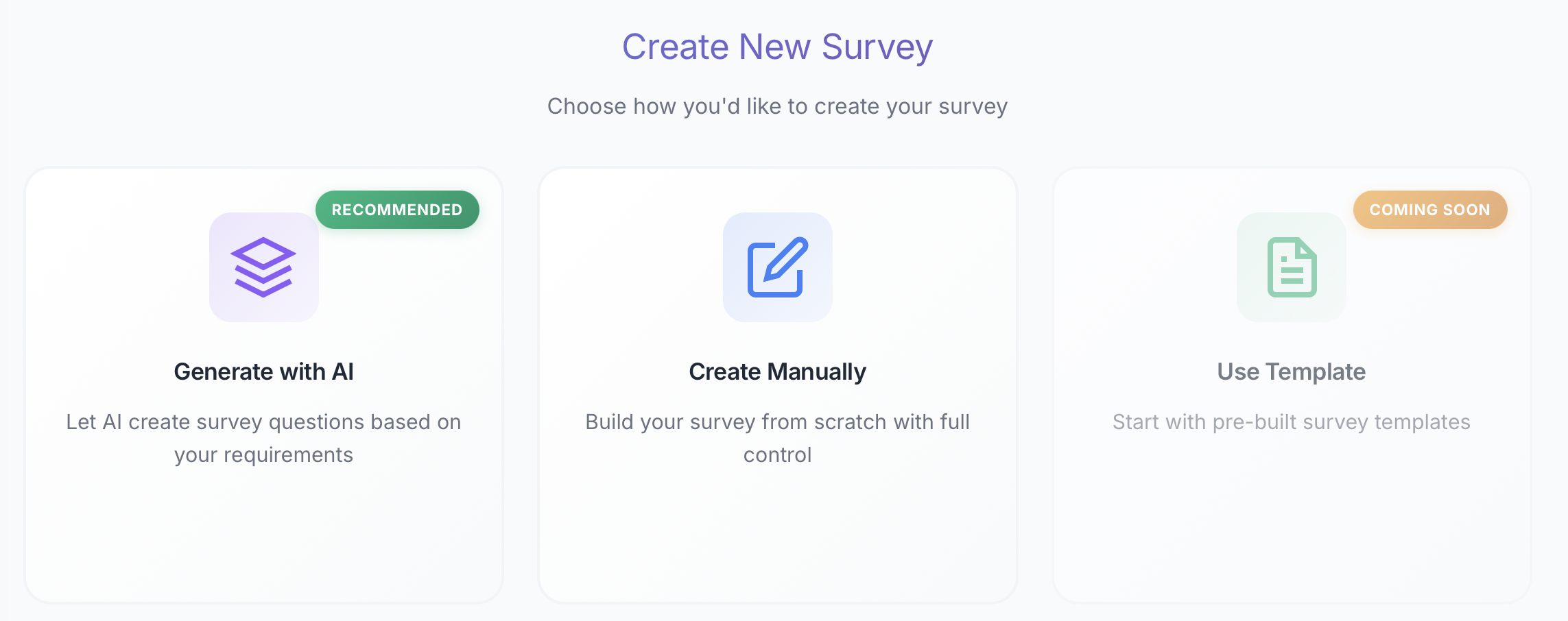
Task: Click empty space below Use Template description
Action: 1291,521
